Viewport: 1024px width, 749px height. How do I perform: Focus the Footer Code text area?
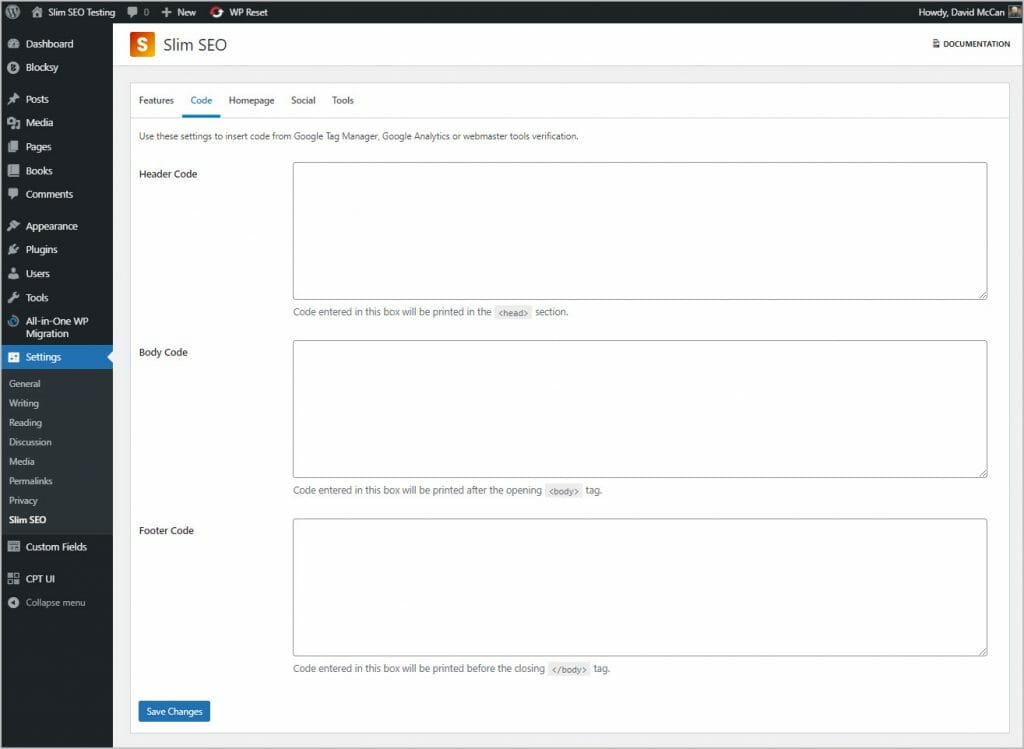tap(640, 587)
